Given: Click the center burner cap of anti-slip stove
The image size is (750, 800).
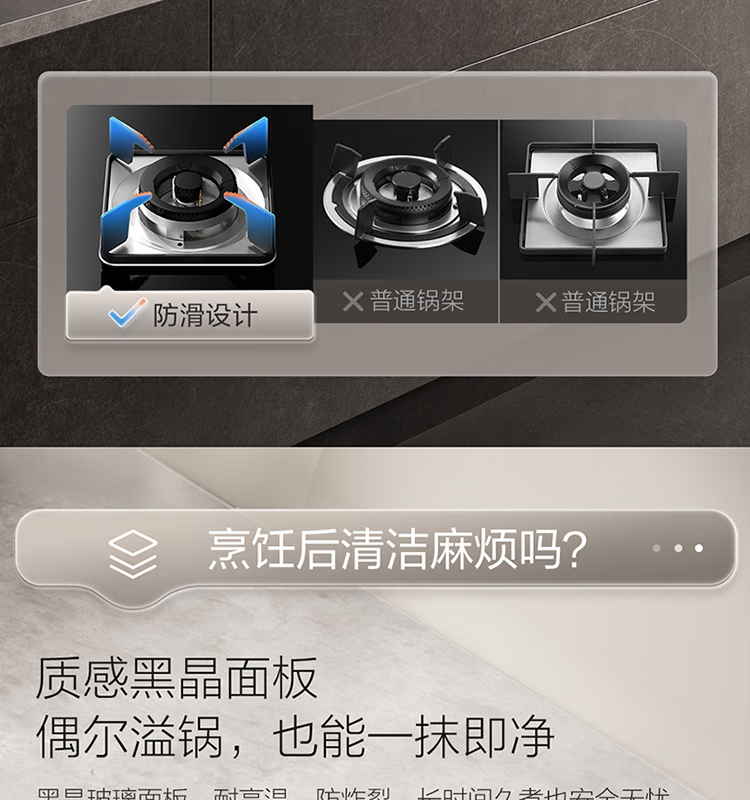Looking at the screenshot, I should (x=186, y=184).
